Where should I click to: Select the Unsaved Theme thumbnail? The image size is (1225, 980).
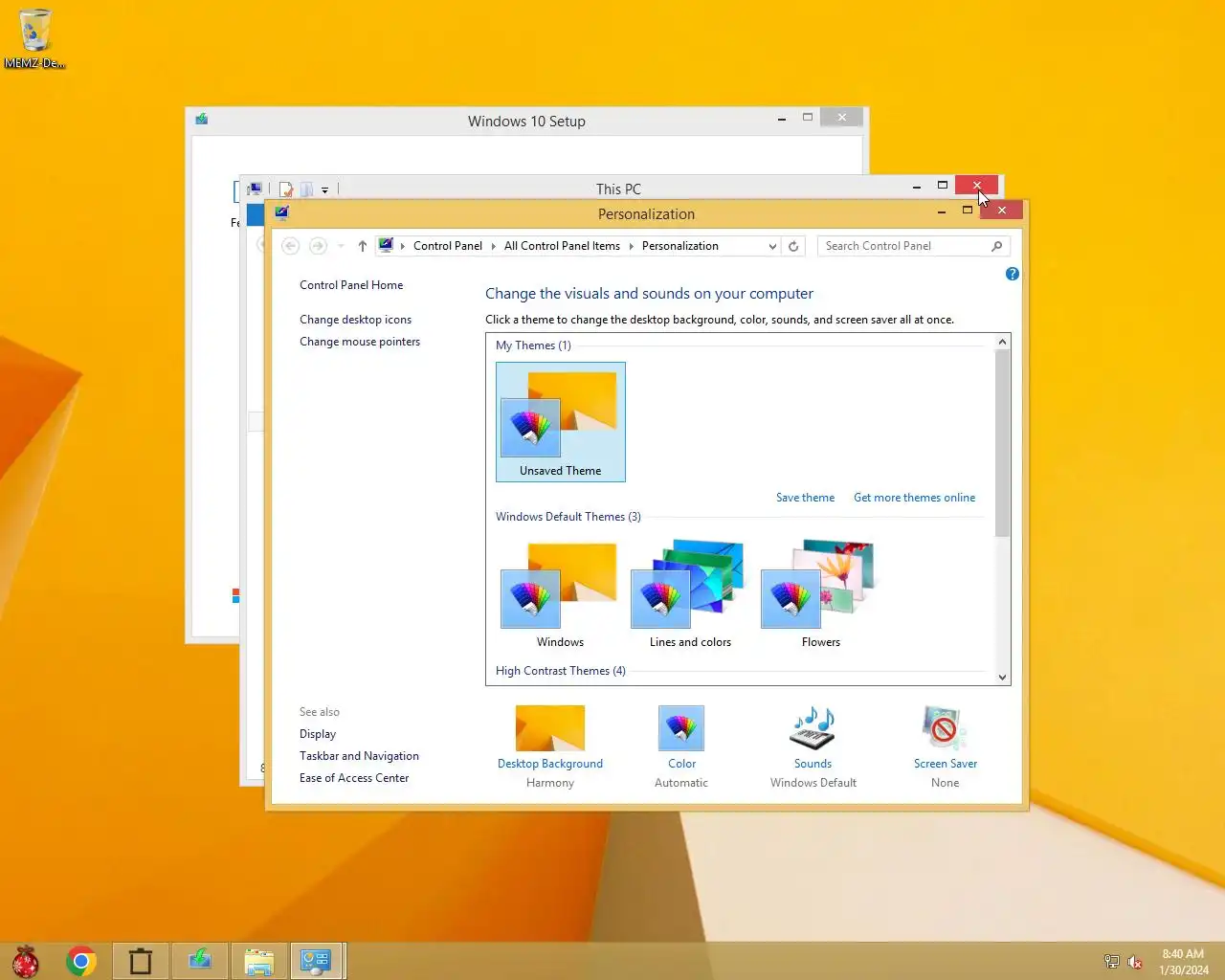coord(561,422)
